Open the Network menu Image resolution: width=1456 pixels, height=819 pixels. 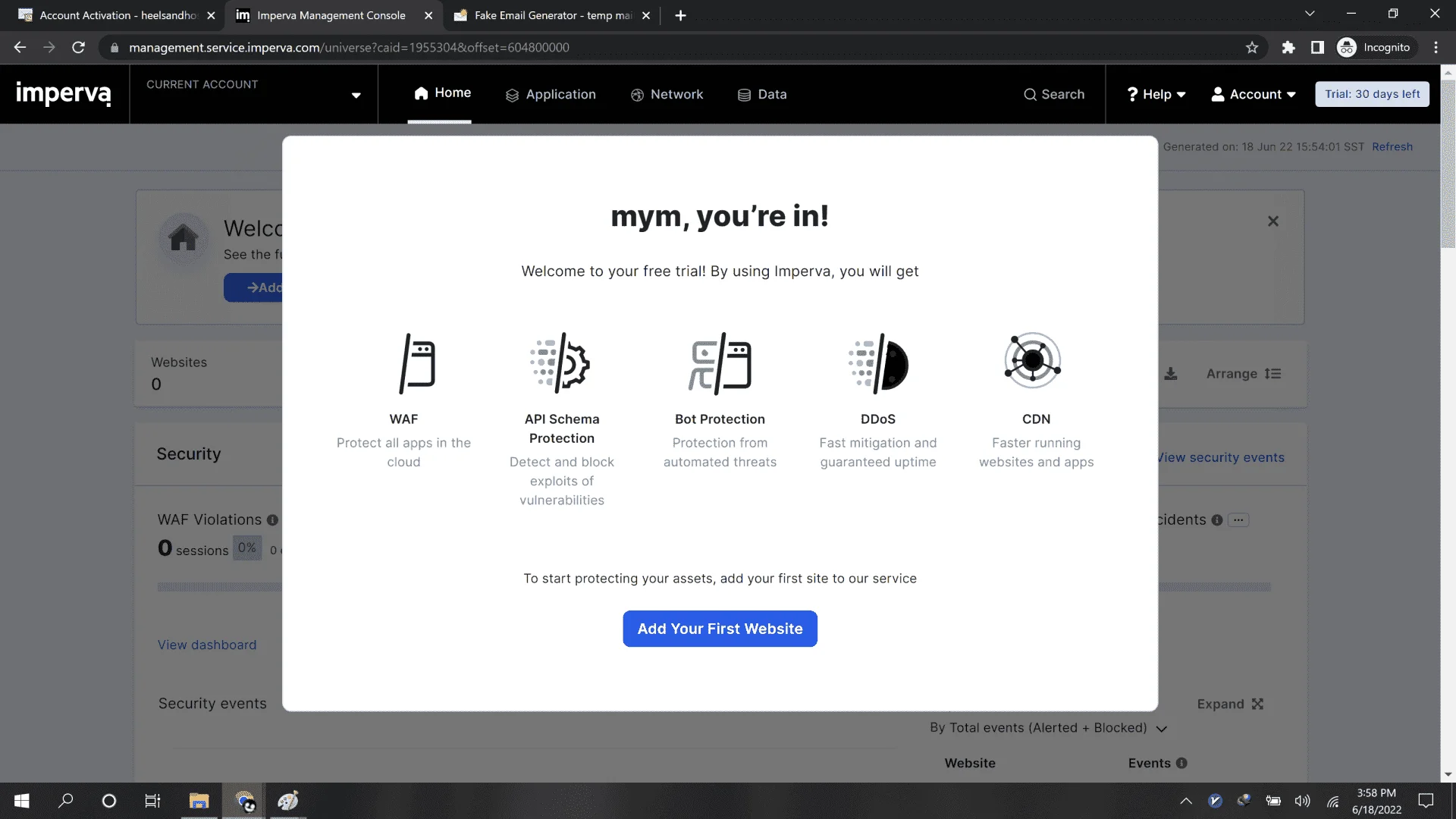[667, 95]
